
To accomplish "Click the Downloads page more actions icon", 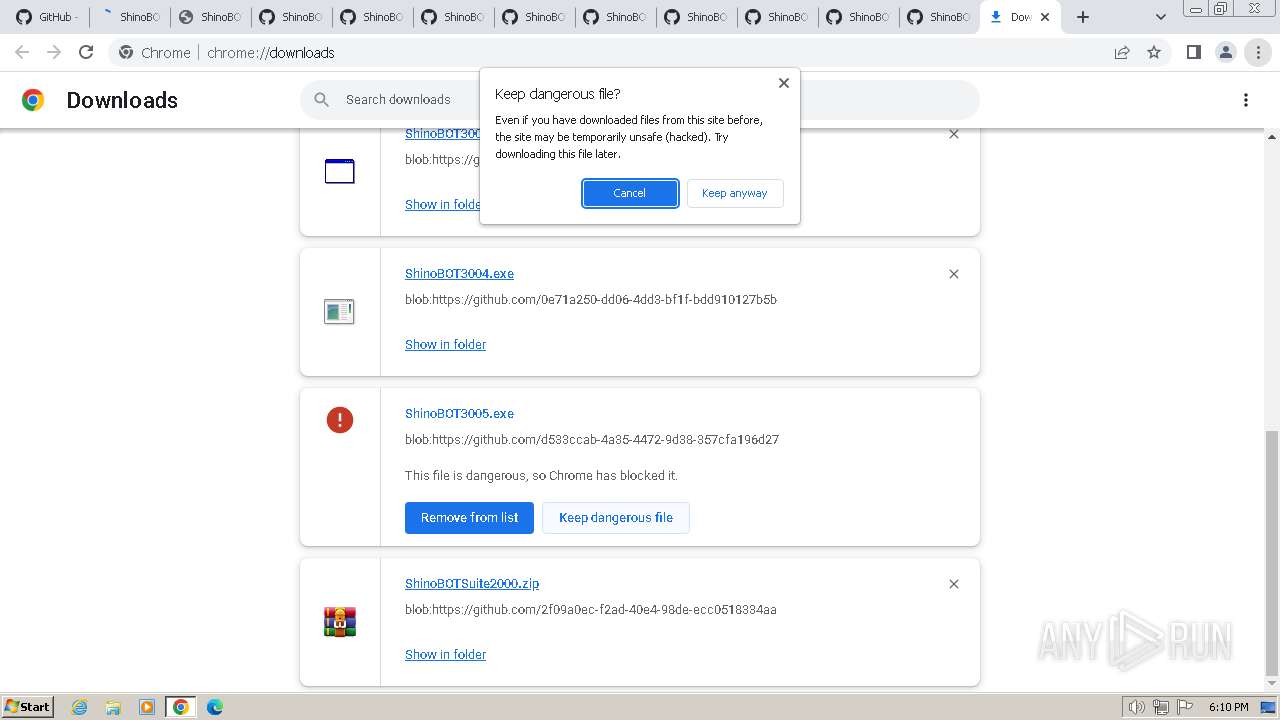I will click(x=1246, y=100).
